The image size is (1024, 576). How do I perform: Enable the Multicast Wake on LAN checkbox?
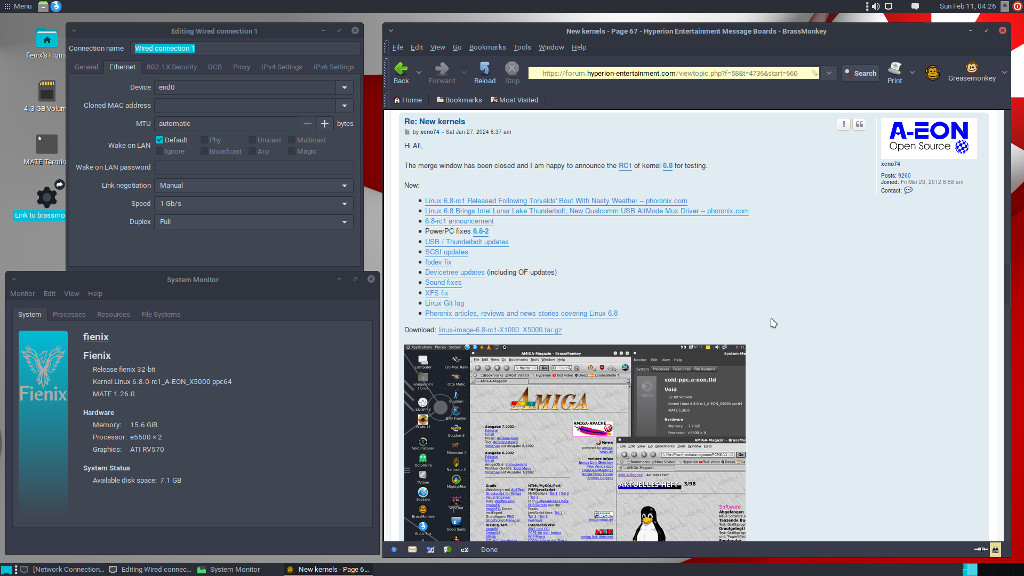[292, 140]
